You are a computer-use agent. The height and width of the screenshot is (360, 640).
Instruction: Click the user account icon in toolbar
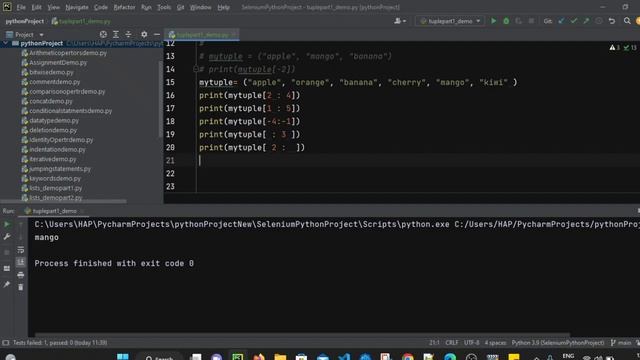[x=400, y=21]
